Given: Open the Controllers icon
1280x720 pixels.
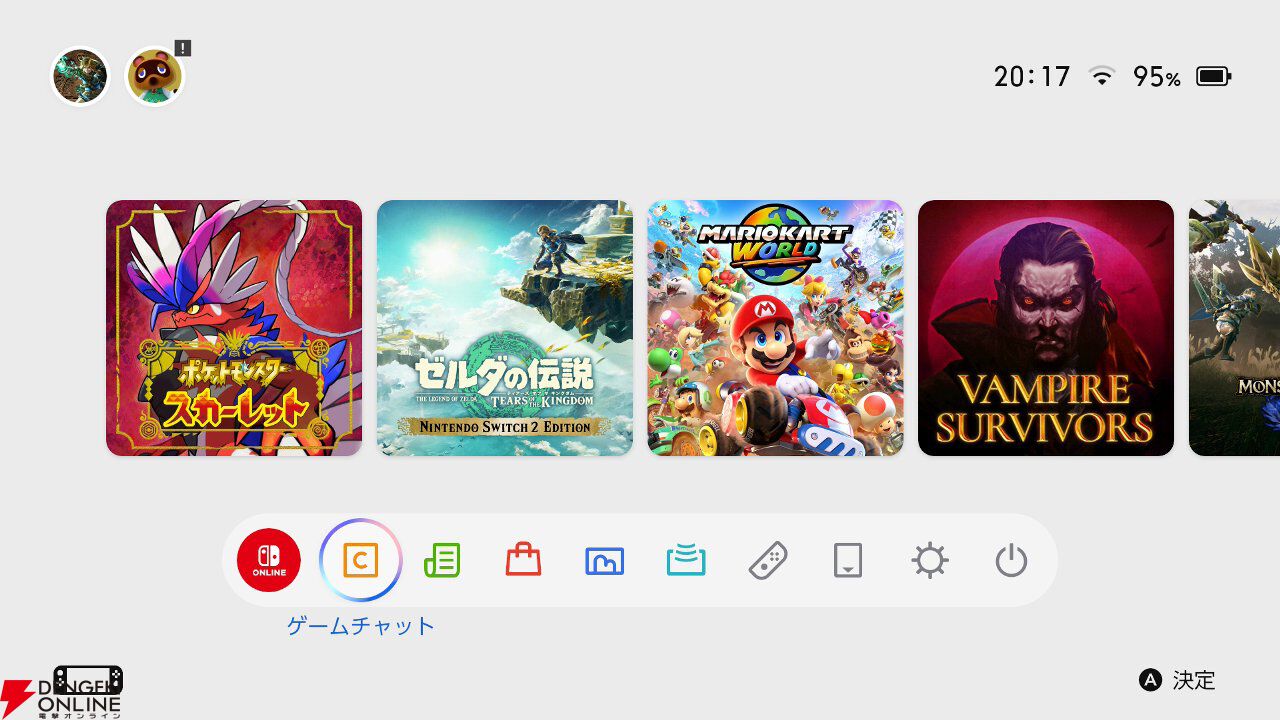Looking at the screenshot, I should [768, 561].
